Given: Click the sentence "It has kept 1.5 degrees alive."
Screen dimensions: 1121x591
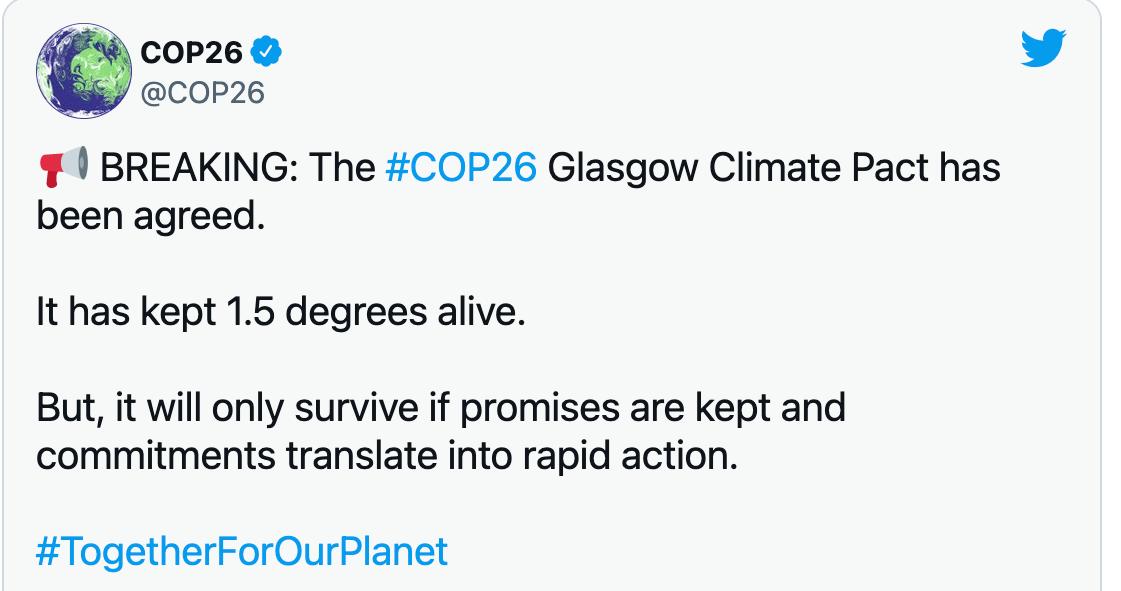Looking at the screenshot, I should click(279, 312).
